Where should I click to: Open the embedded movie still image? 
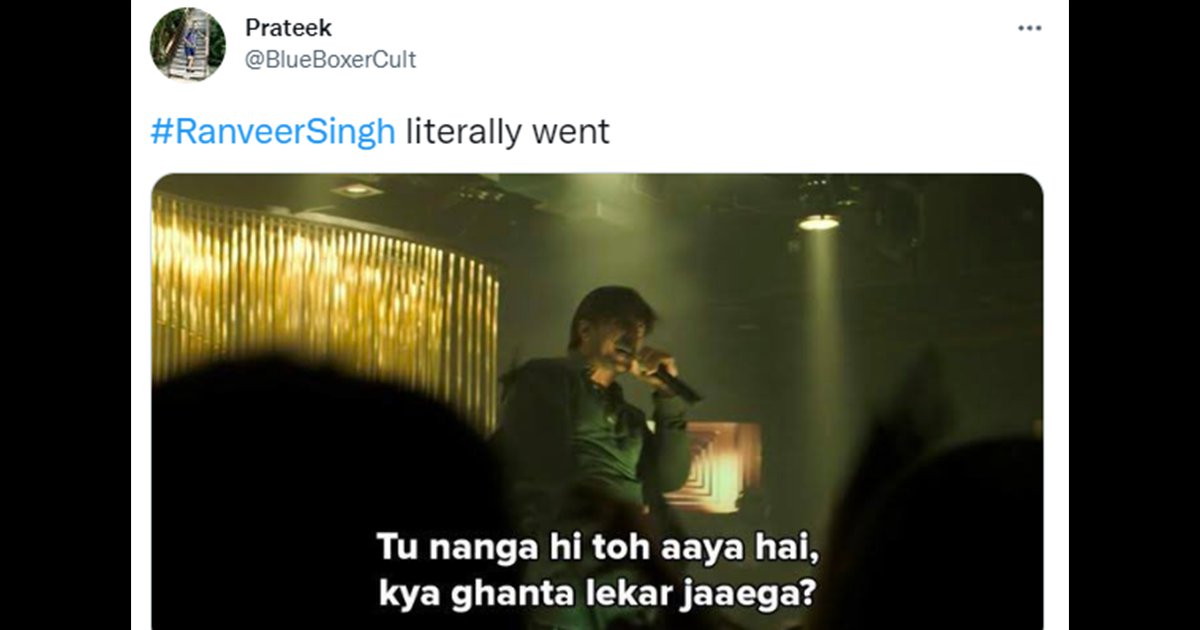597,402
